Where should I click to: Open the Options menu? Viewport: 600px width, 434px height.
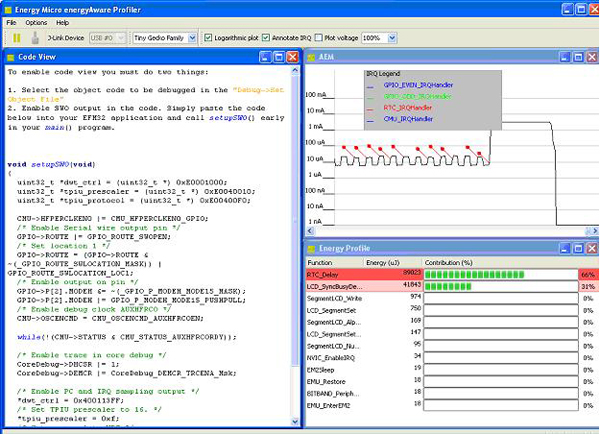36,22
